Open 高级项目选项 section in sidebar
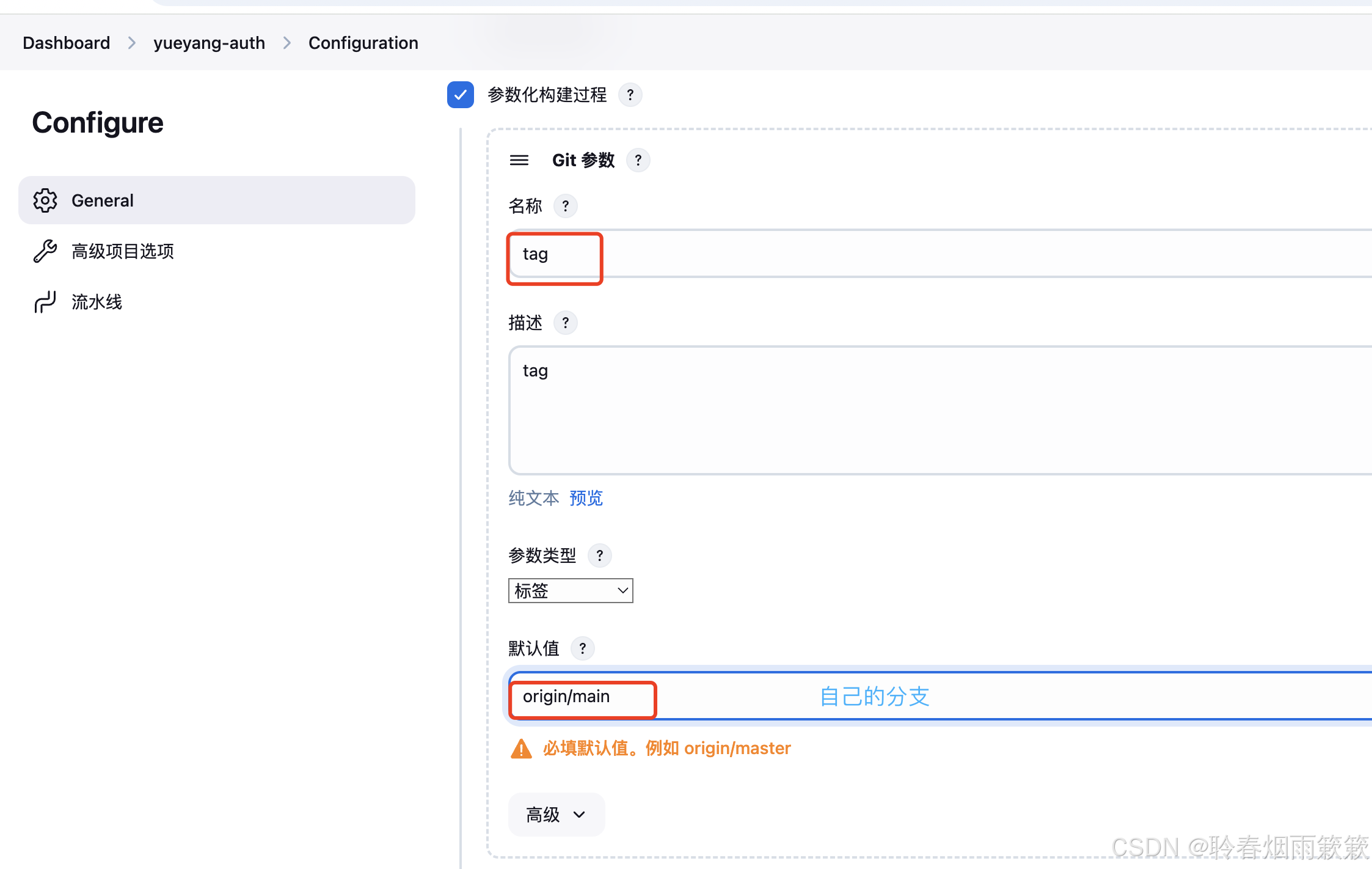 pyautogui.click(x=122, y=251)
